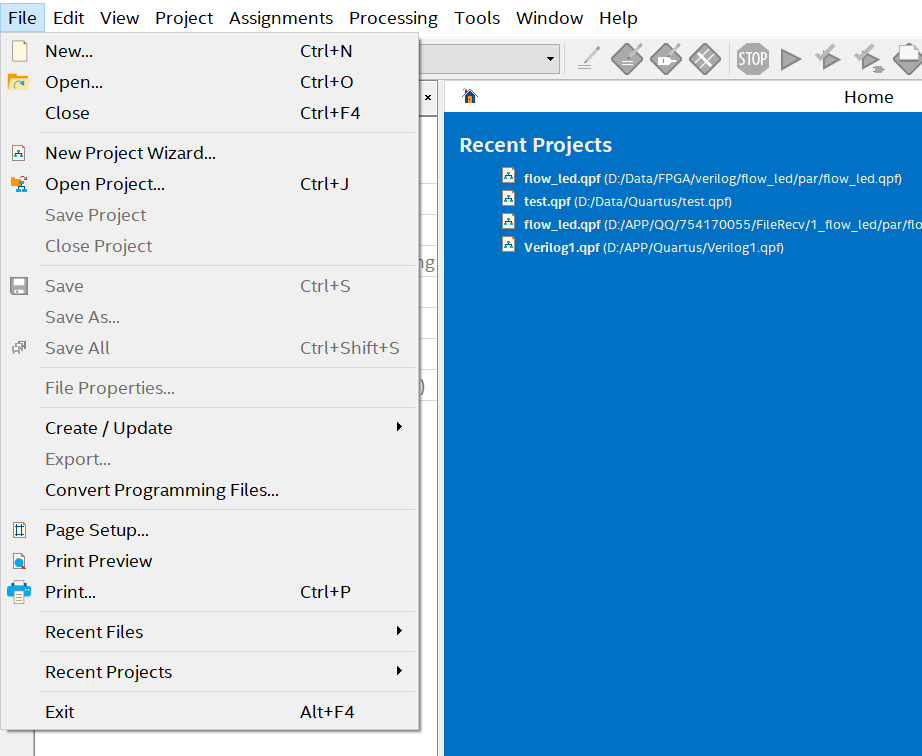Screen dimensions: 922x756
Task: Click the Home tab house icon
Action: pos(470,96)
